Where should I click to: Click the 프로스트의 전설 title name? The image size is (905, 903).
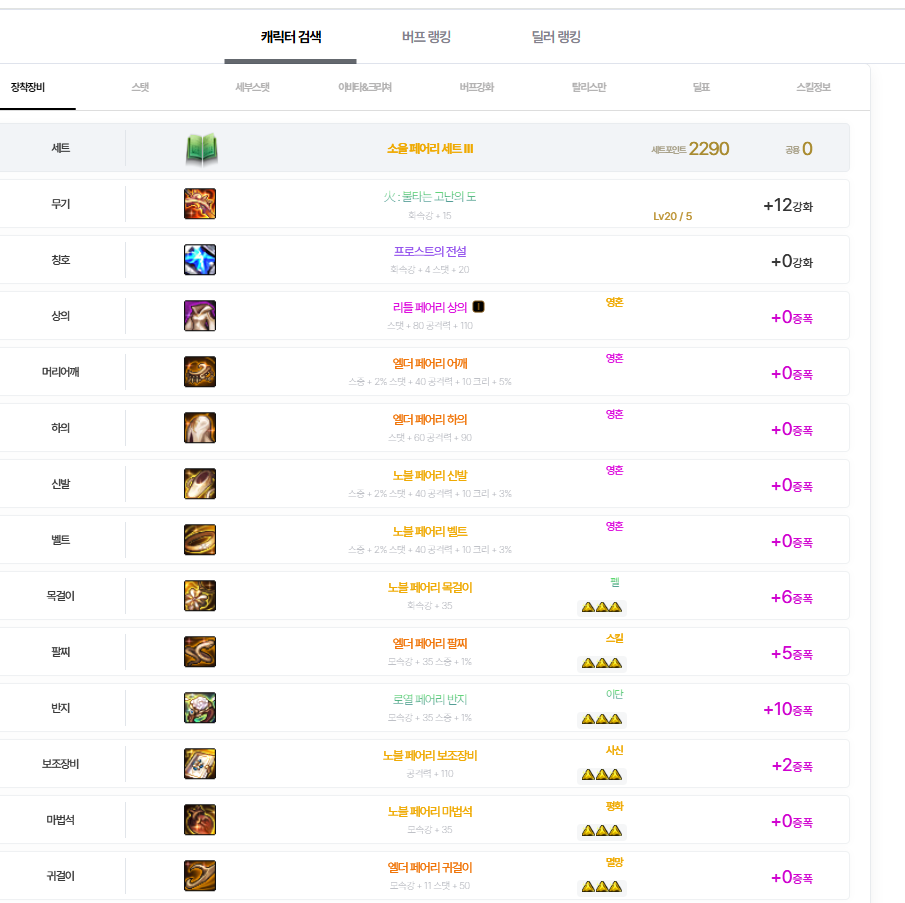coord(430,252)
